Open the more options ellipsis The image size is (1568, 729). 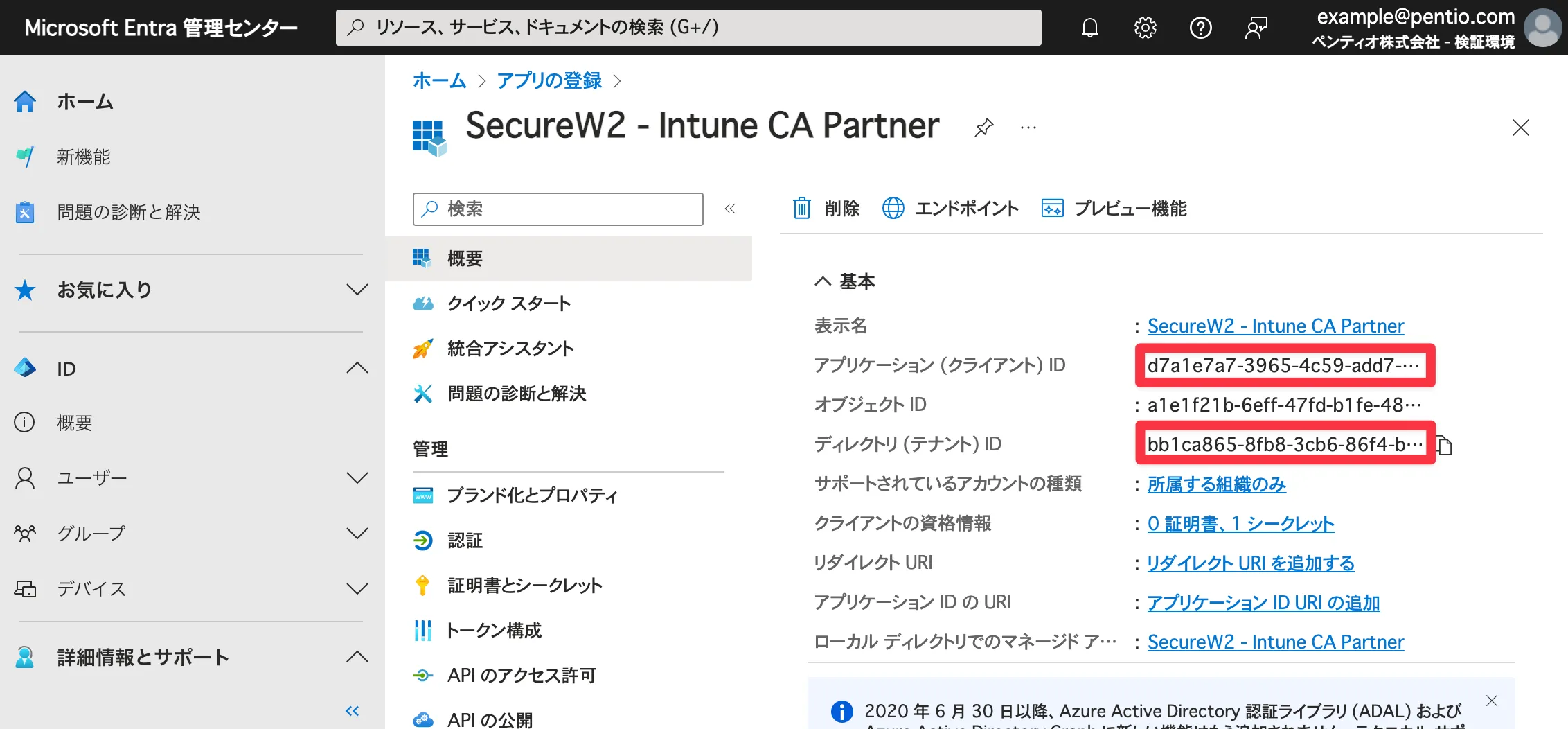pyautogui.click(x=1028, y=128)
